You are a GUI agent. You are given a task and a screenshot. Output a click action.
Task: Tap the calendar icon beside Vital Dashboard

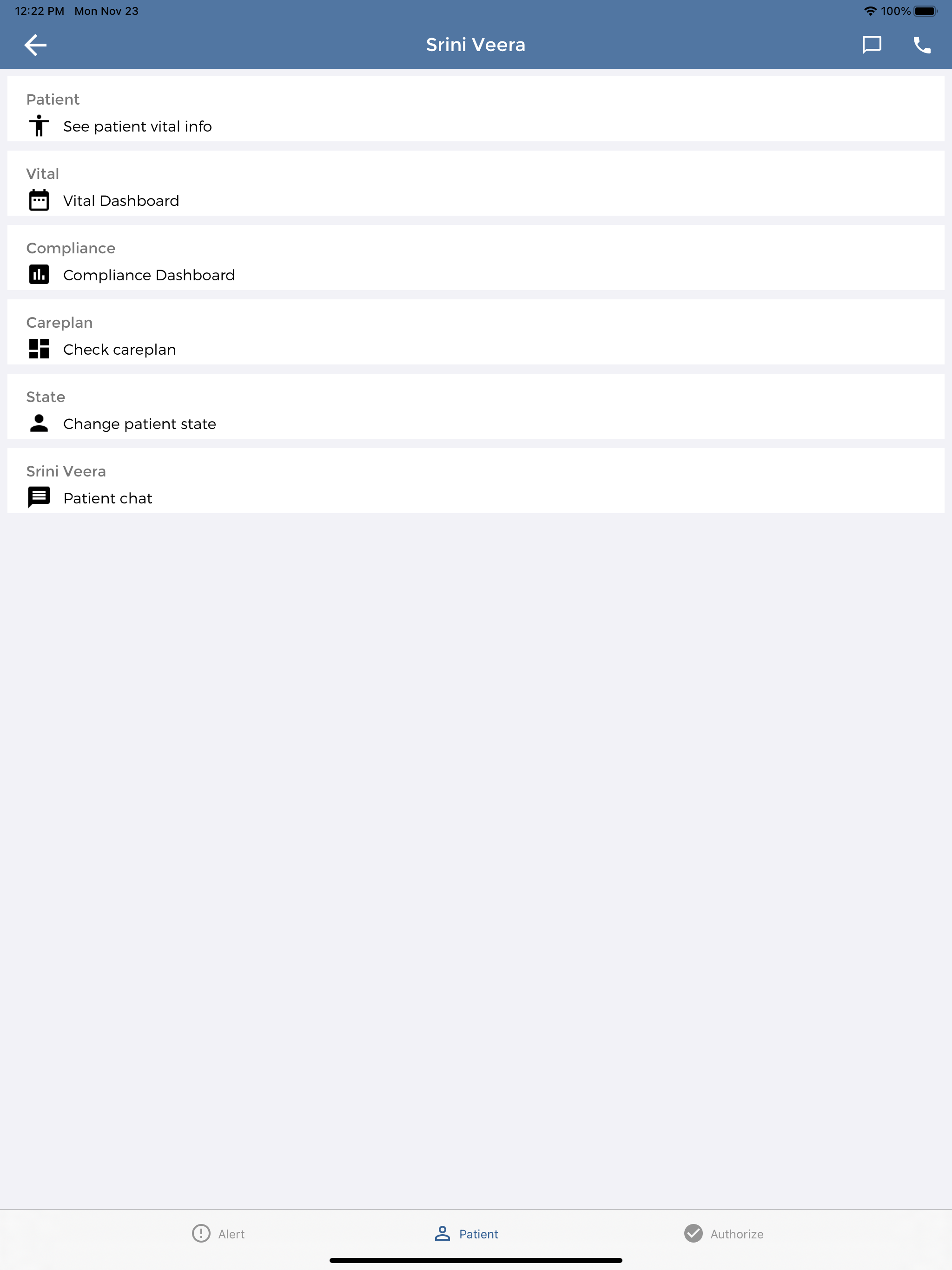click(x=39, y=200)
